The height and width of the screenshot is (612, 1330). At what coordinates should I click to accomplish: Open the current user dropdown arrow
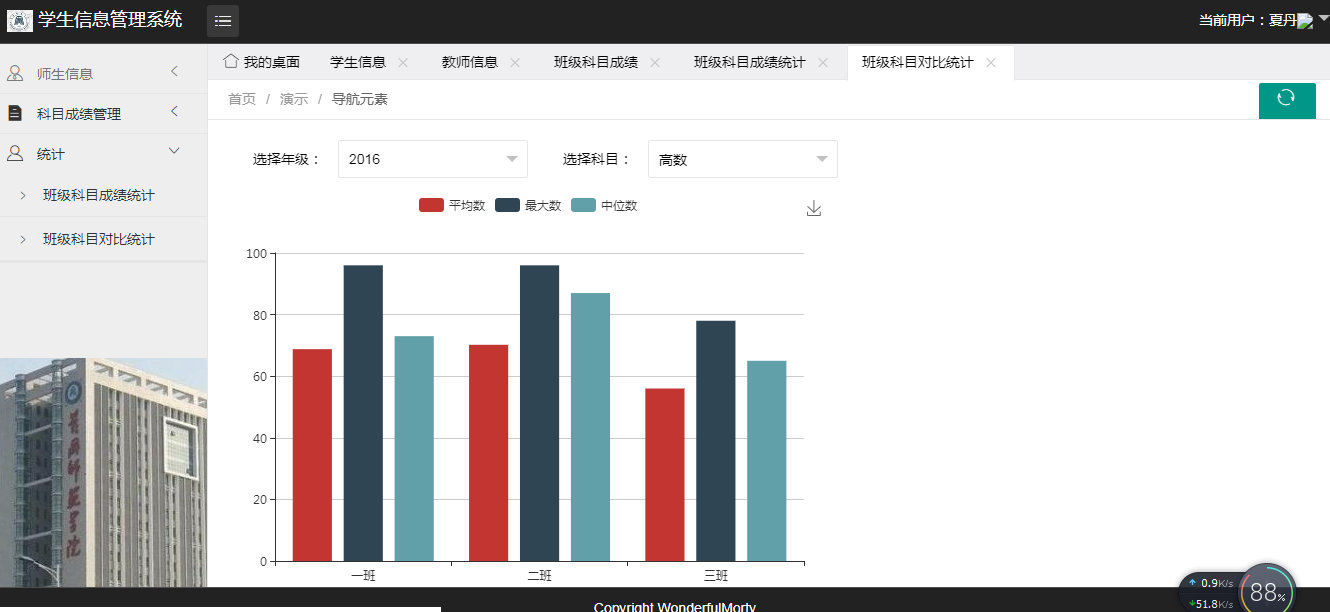click(x=1323, y=18)
